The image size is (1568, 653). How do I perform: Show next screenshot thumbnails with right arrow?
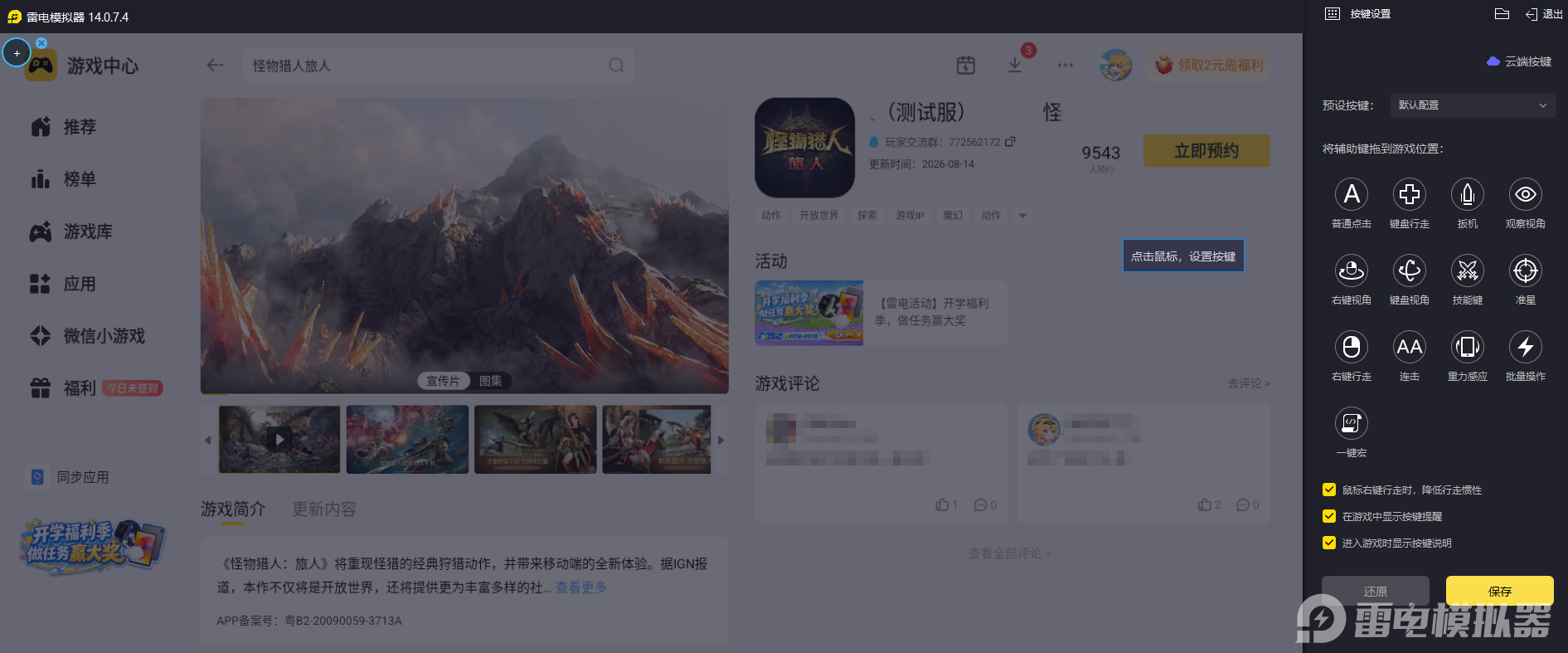[x=721, y=441]
